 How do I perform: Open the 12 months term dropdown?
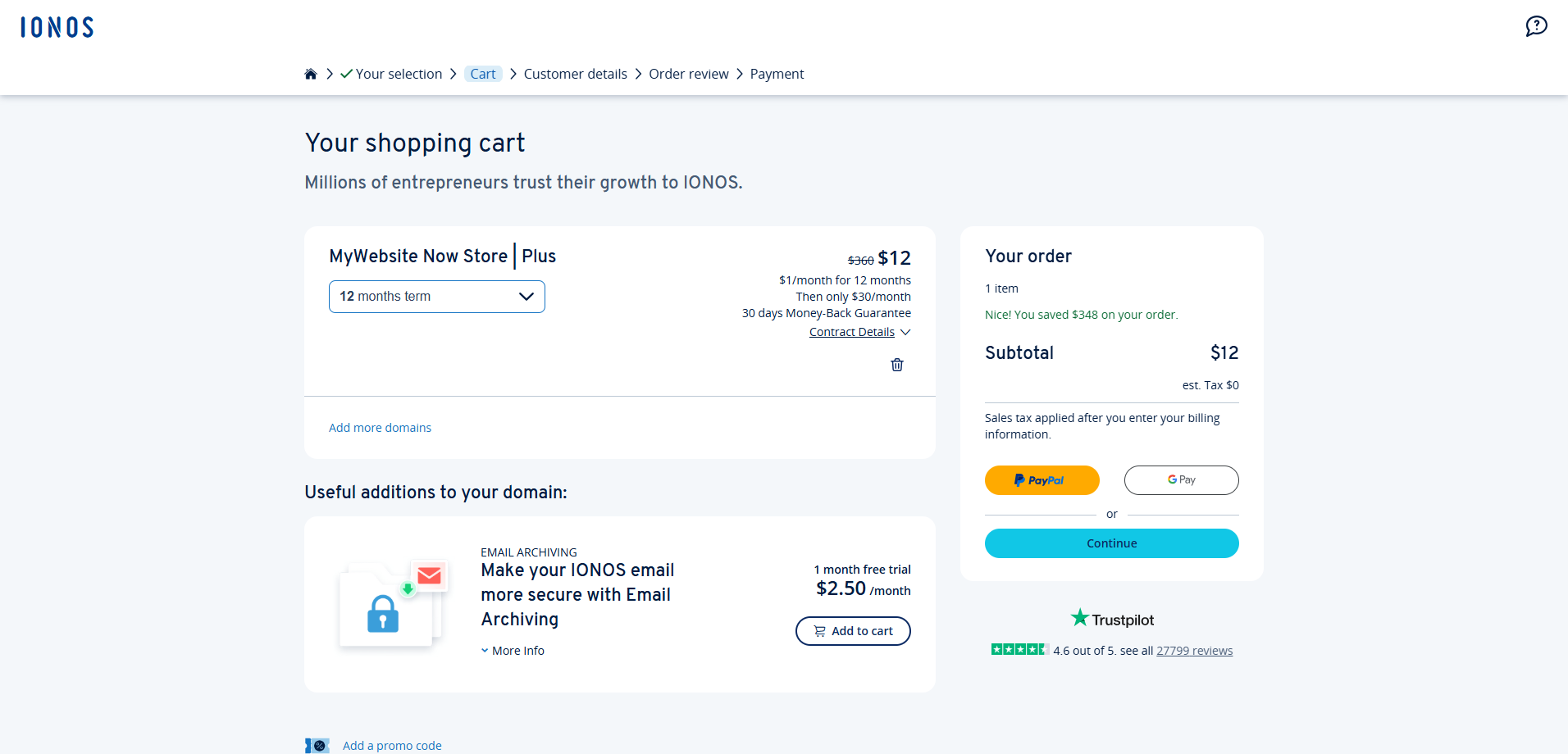click(x=436, y=296)
